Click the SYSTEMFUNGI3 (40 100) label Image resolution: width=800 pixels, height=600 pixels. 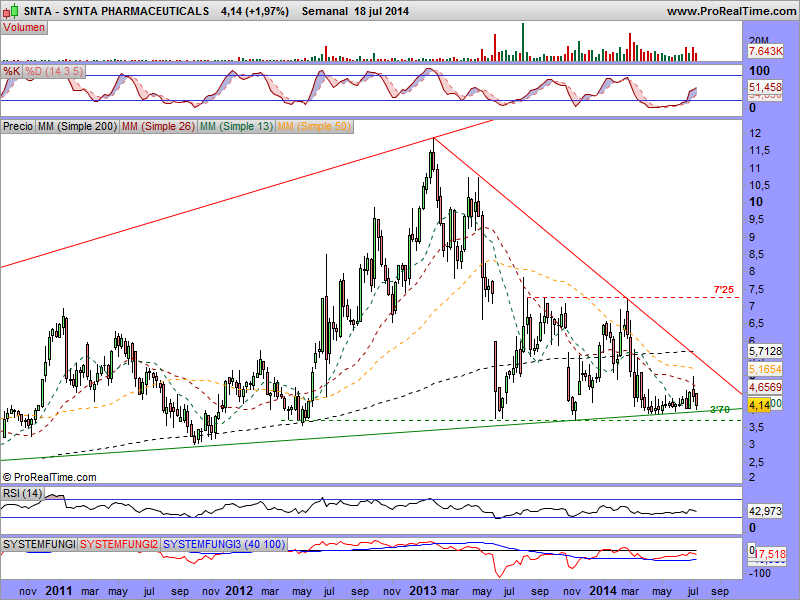(224, 544)
